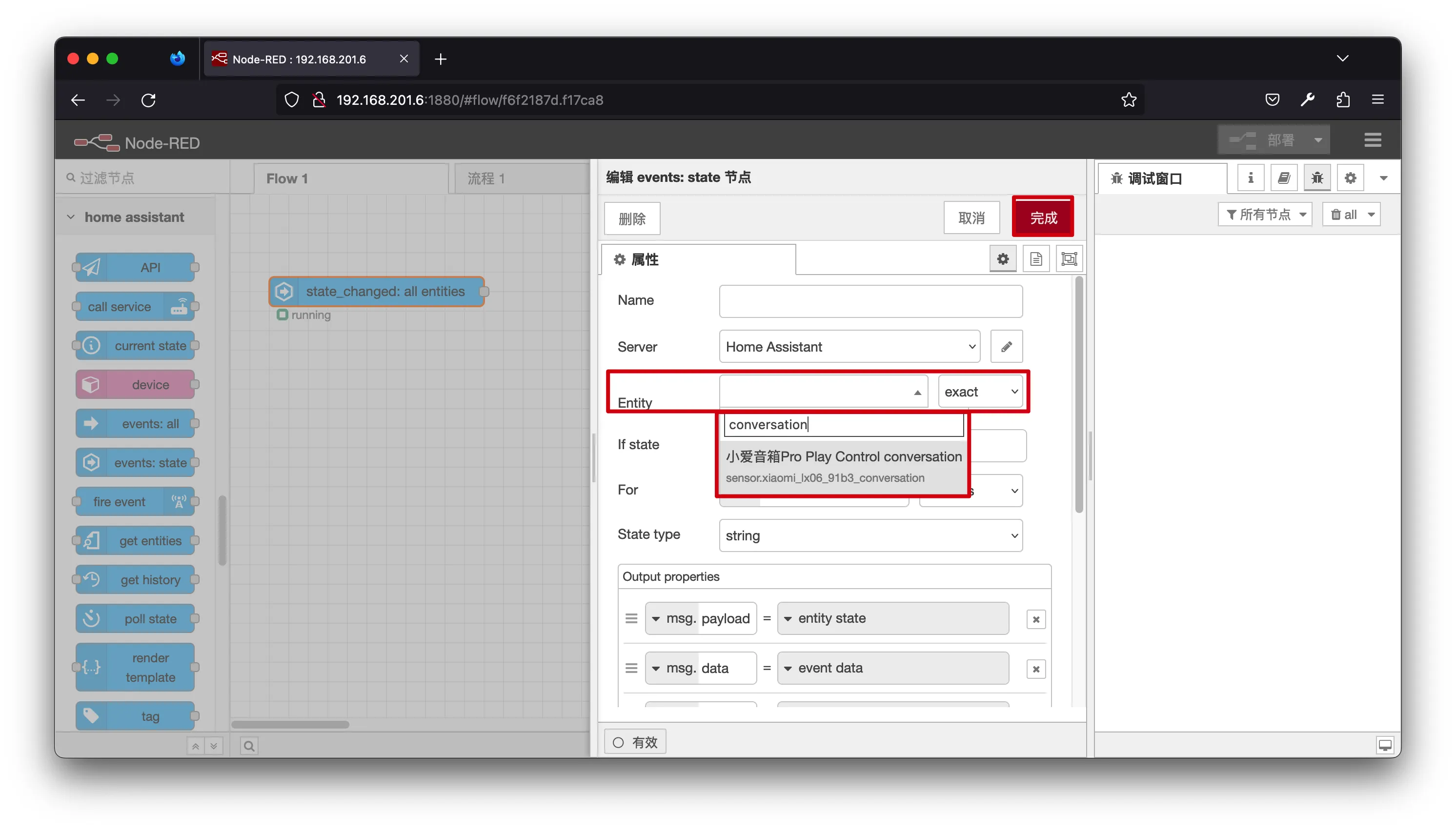
Task: Collapse the Entity selection dropdown arrow
Action: (x=917, y=392)
